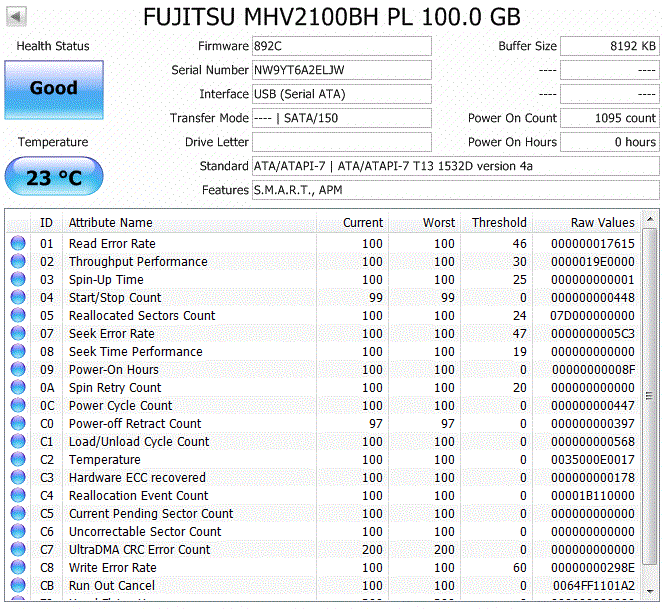
Task: Click the Standard field ATA/ATAPI-7
Action: [x=456, y=166]
